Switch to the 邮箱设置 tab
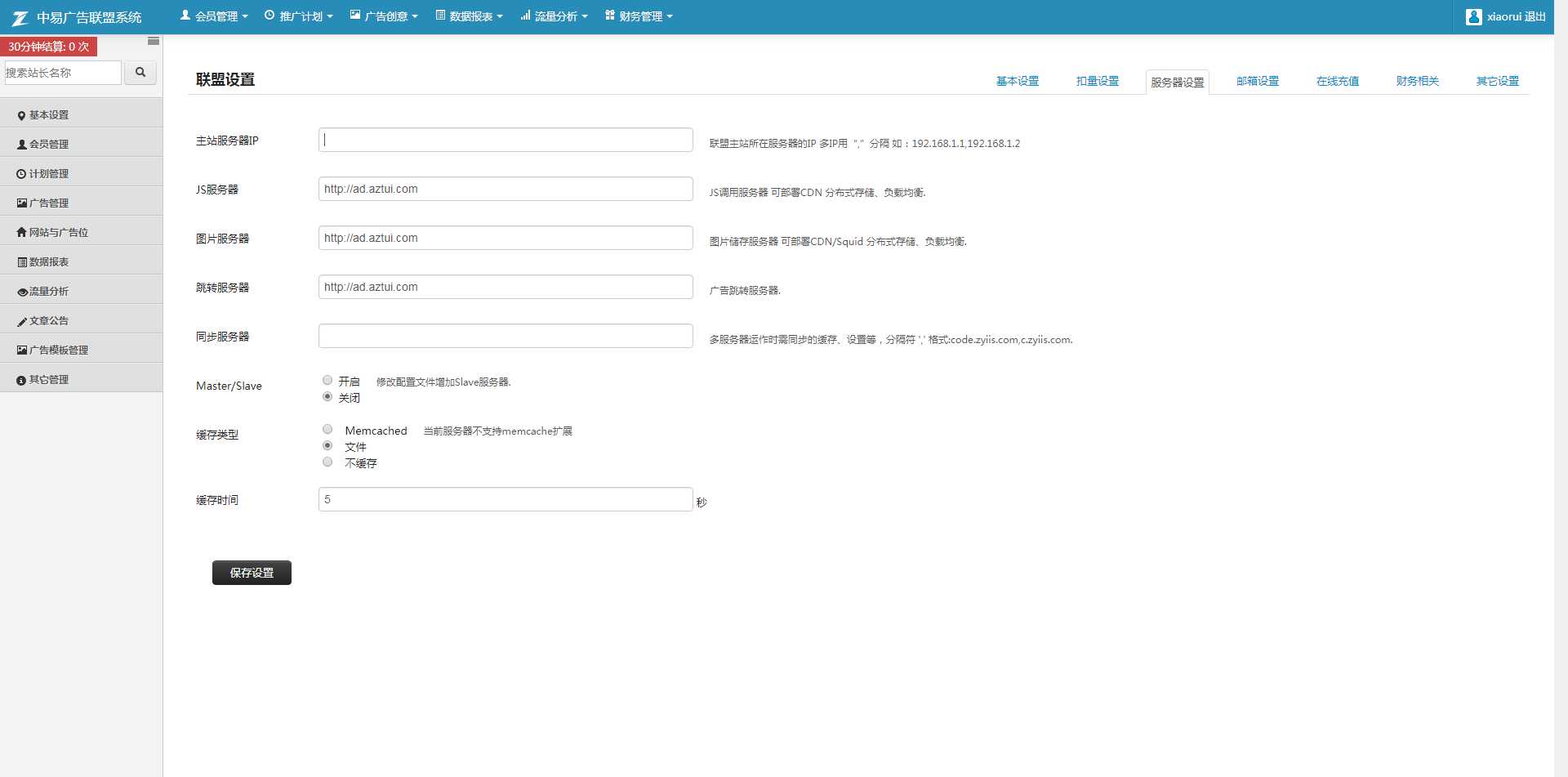 [1257, 81]
